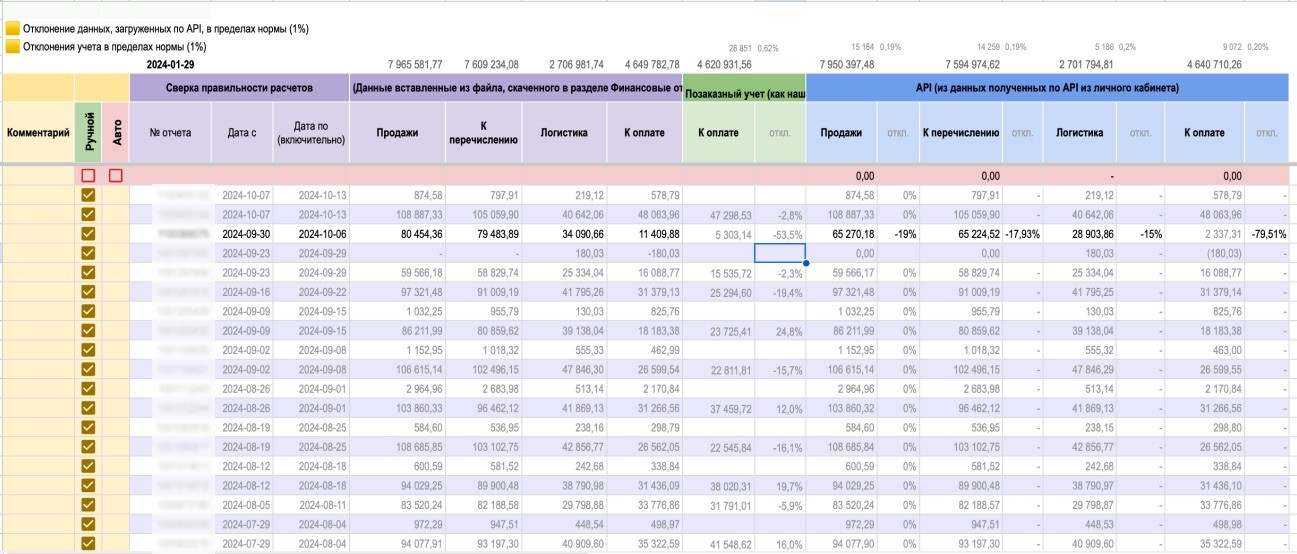Click yellow swatch beside Отклонения учета legend

(13, 46)
